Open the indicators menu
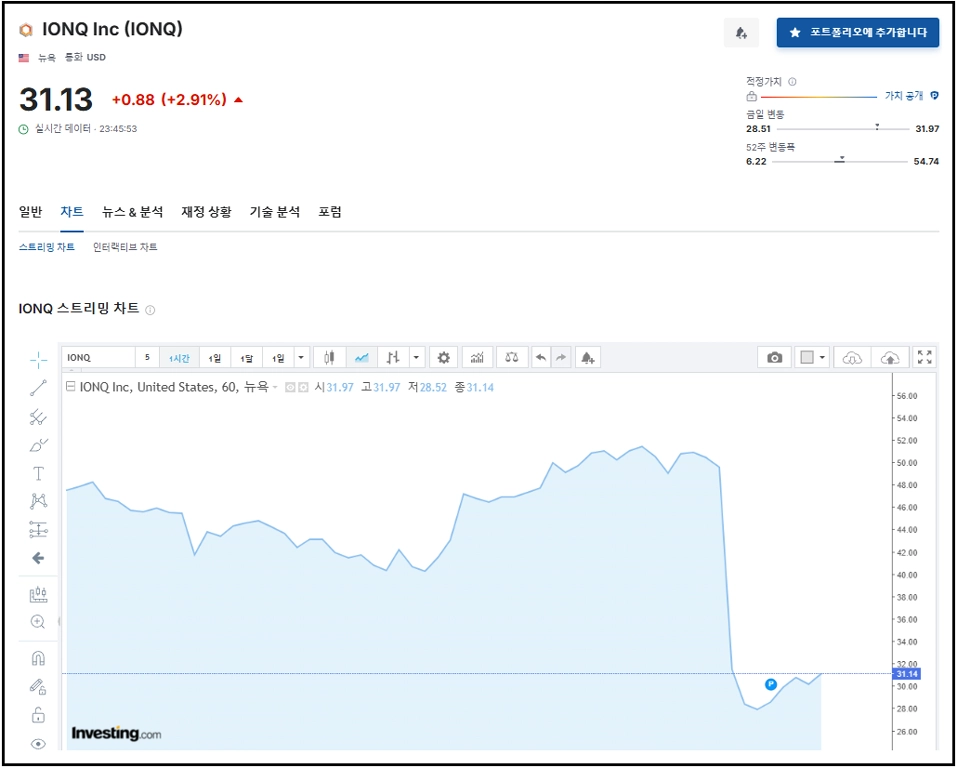 click(x=477, y=358)
